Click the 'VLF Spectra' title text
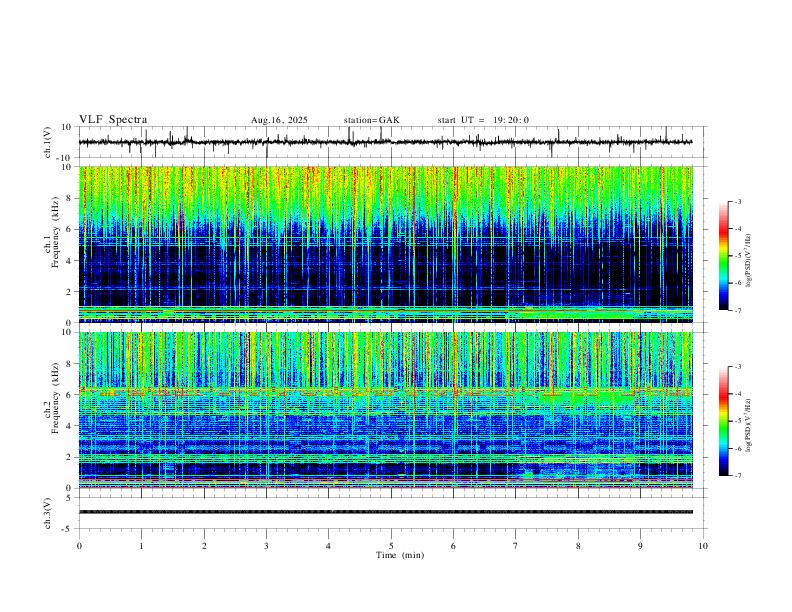This screenshot has height=612, width=792. (x=113, y=120)
